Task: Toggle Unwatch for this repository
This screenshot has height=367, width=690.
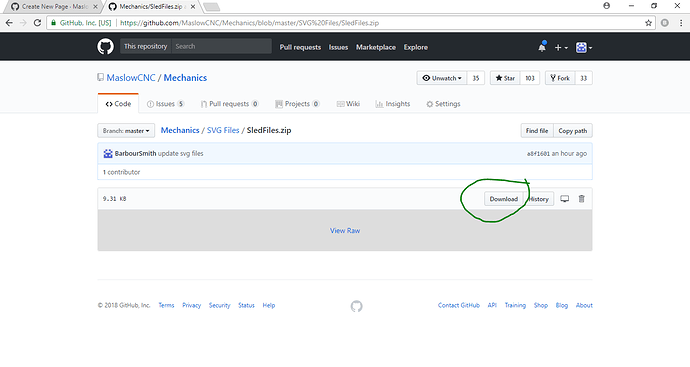Action: point(442,78)
